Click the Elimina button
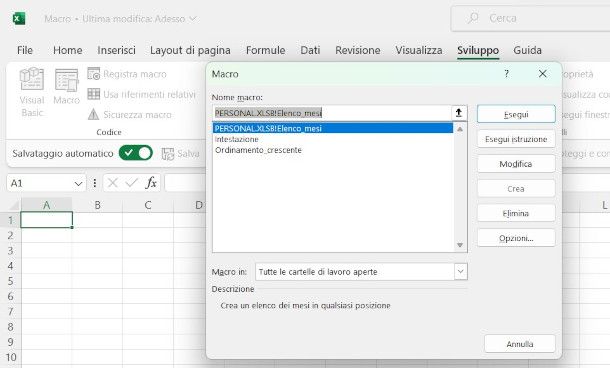This screenshot has height=368, width=610. point(516,213)
